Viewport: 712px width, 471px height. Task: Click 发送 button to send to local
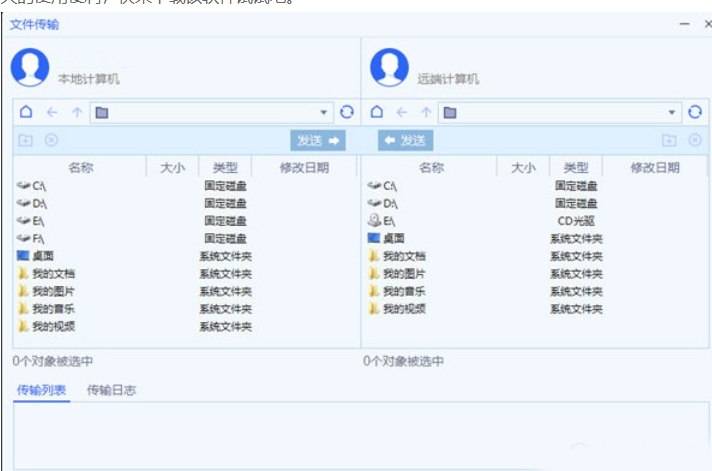click(405, 141)
